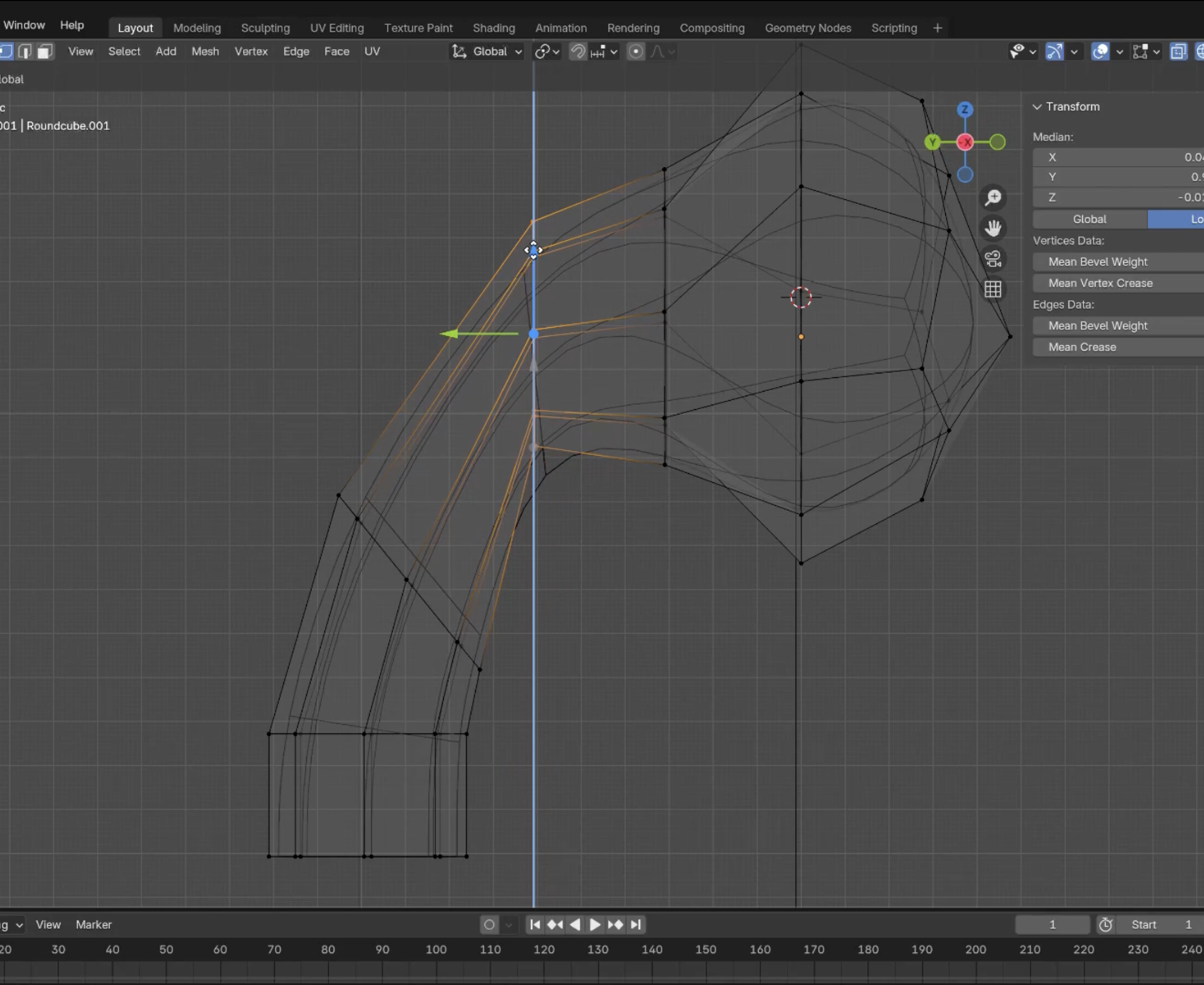Collapse the Transform panel
This screenshot has width=1204, height=985.
pos(1037,107)
